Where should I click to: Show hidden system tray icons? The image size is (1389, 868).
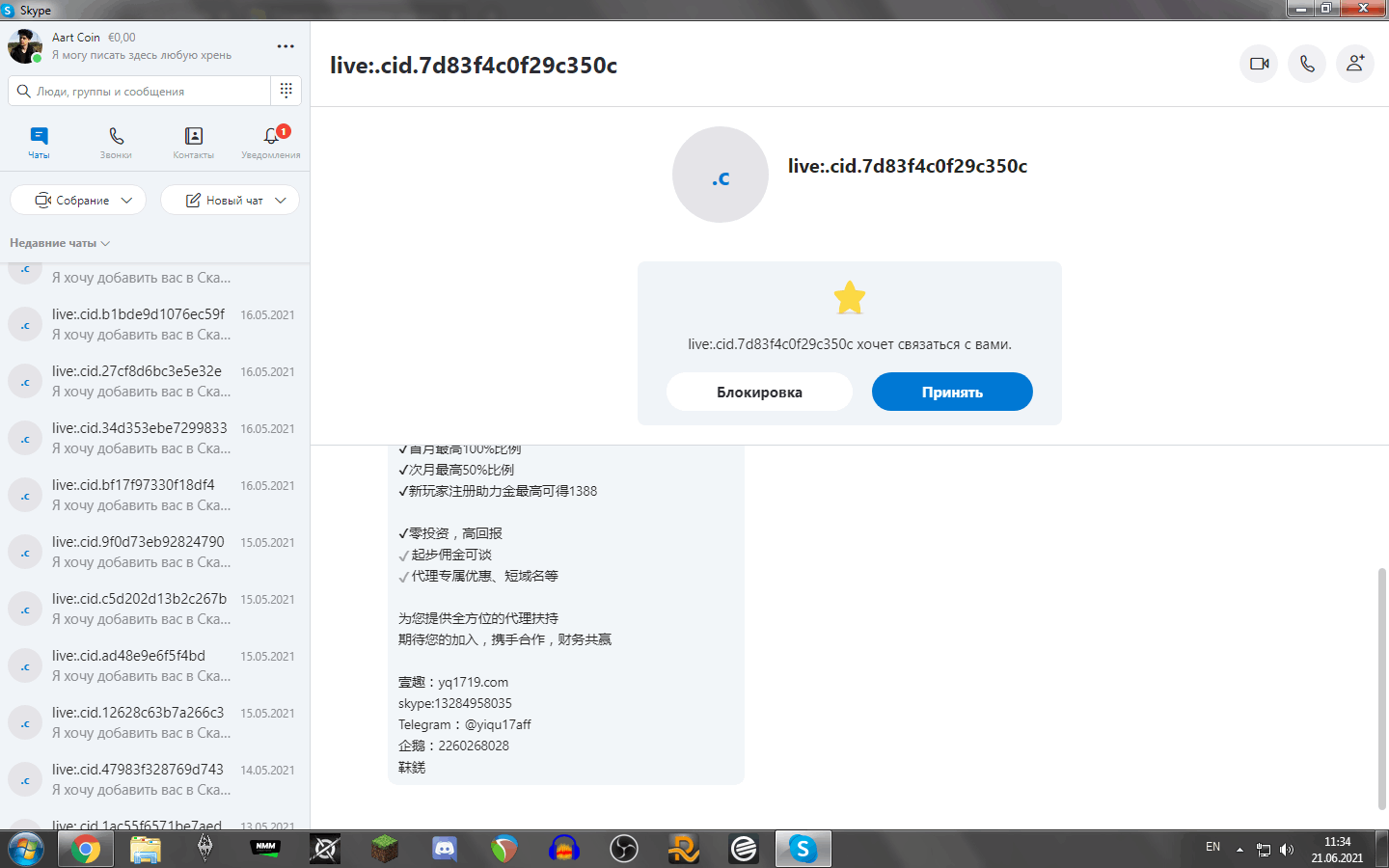(1239, 850)
